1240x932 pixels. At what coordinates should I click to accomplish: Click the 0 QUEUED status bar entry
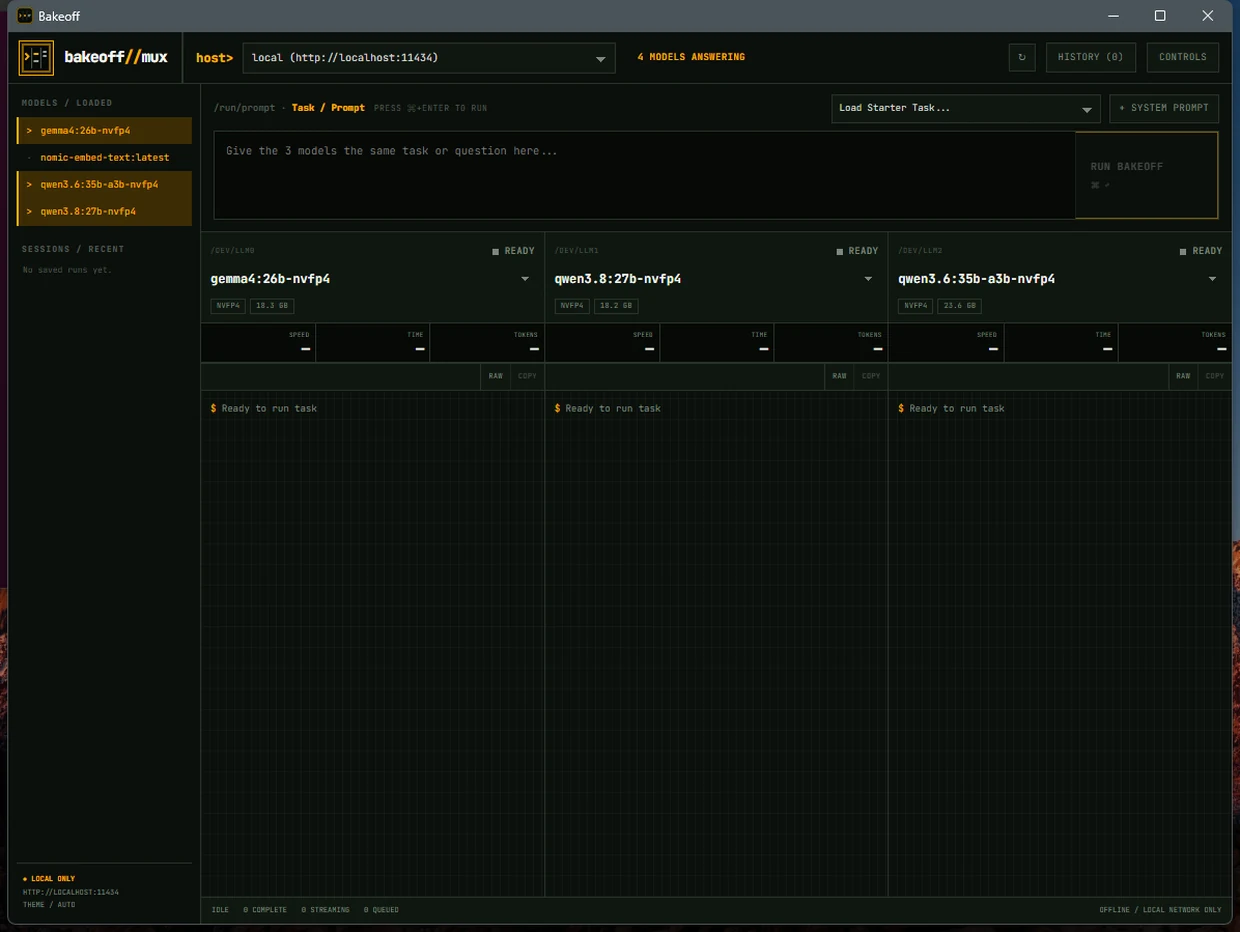click(381, 910)
